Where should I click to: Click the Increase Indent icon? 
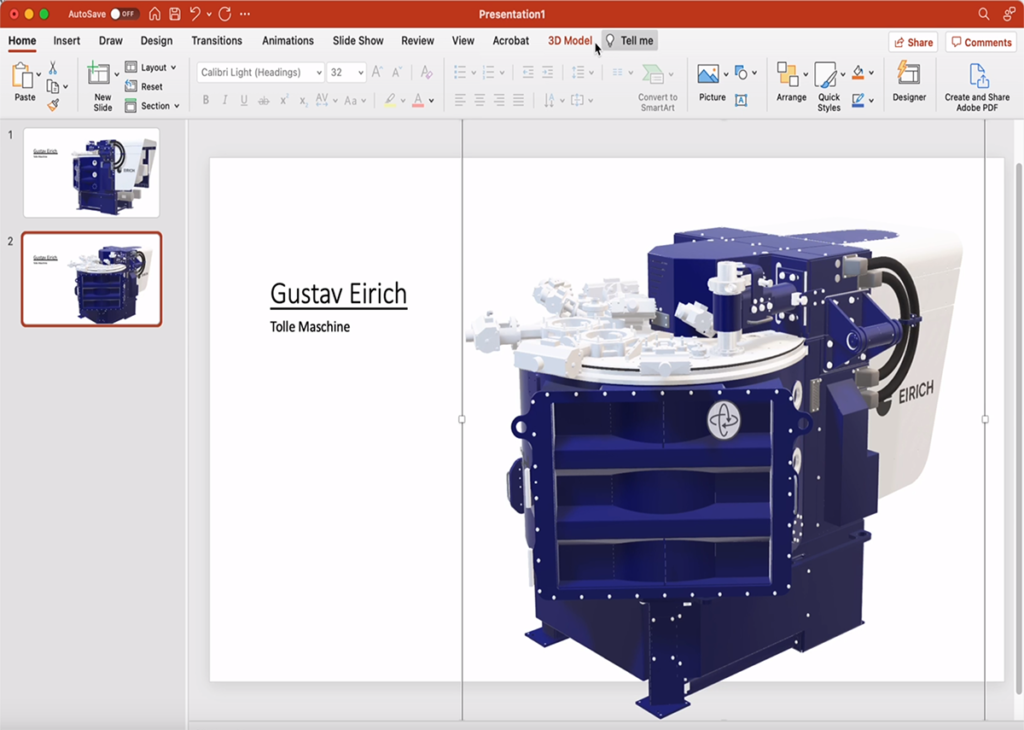pos(547,72)
